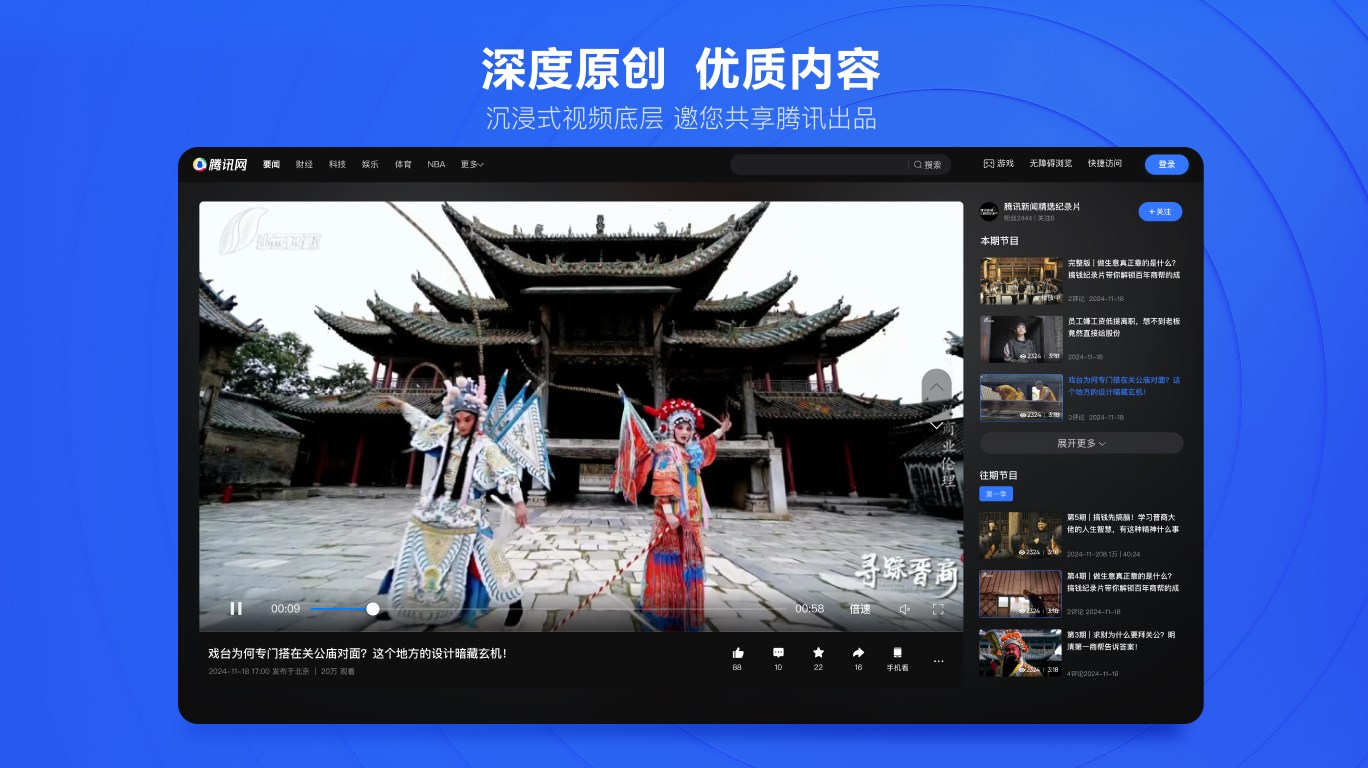Share the video with the arrow icon
The image size is (1368, 768).
tap(858, 653)
